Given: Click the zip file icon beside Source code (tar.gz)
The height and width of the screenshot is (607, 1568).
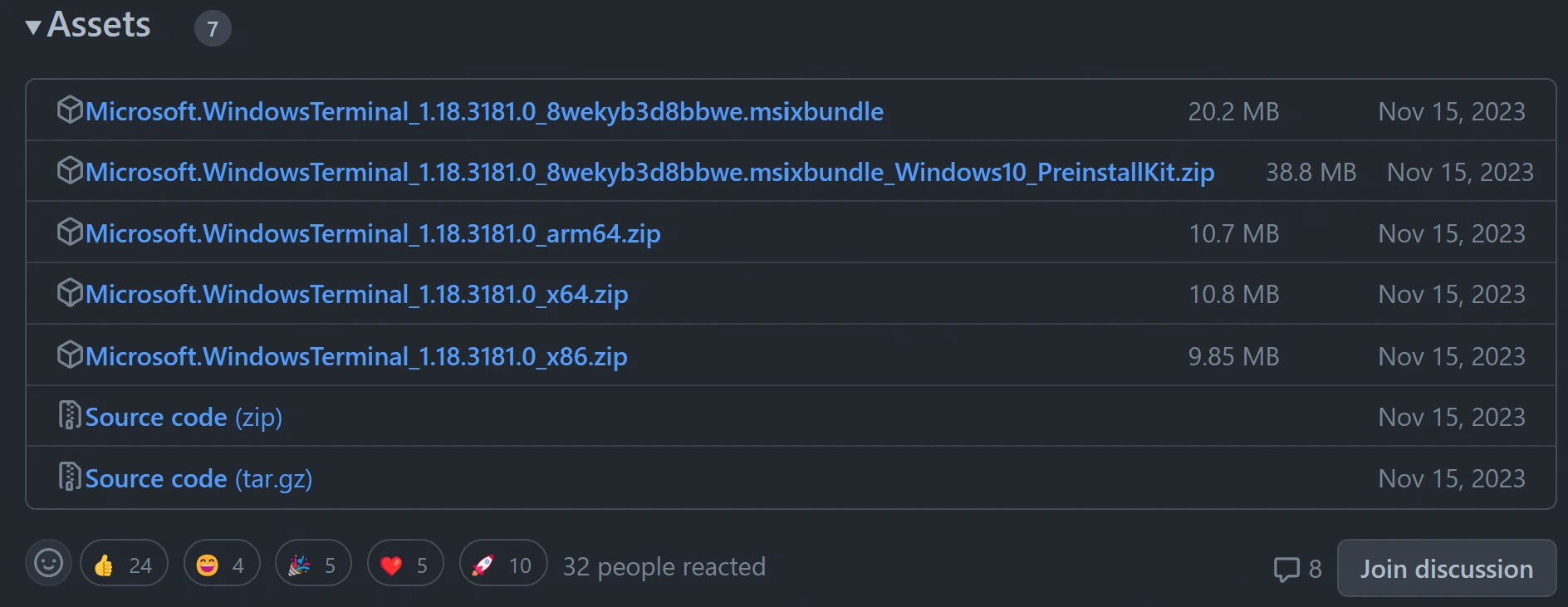Looking at the screenshot, I should point(70,477).
